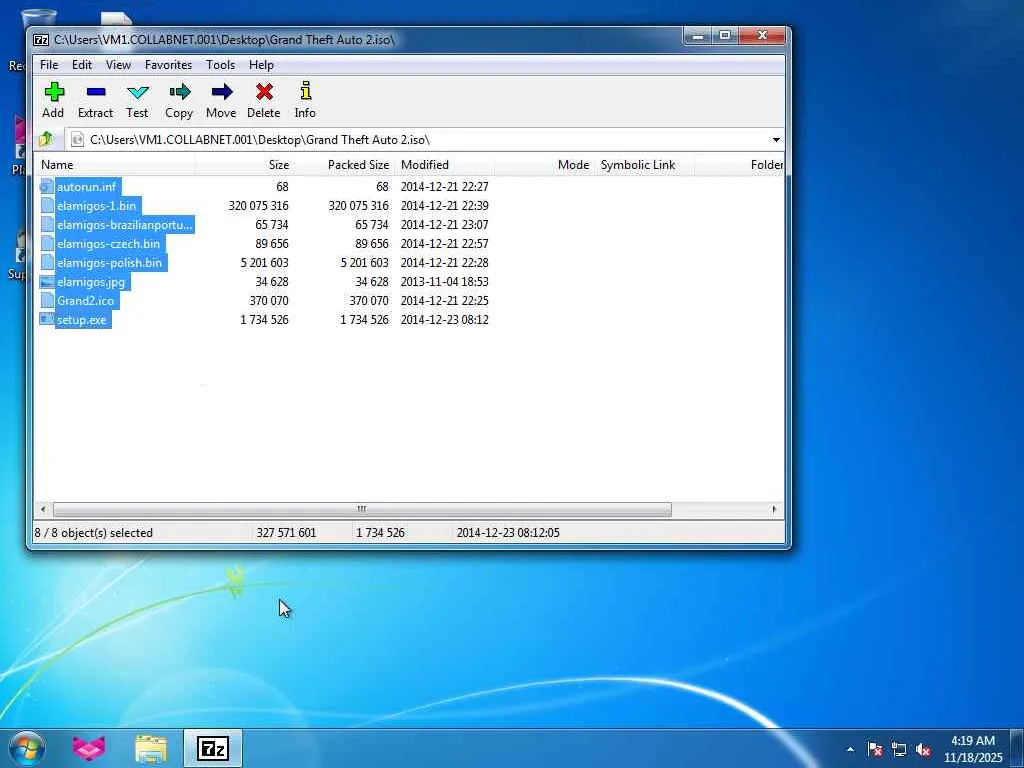
Task: Select the elamigos-czech.bin file
Action: pyautogui.click(x=108, y=244)
